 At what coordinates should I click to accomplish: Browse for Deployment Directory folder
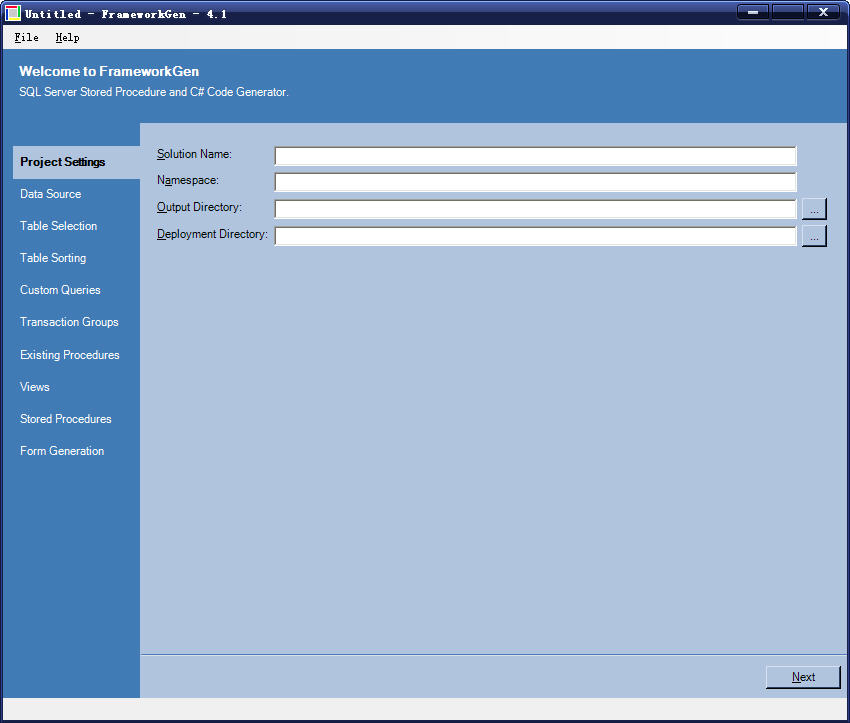(x=814, y=236)
